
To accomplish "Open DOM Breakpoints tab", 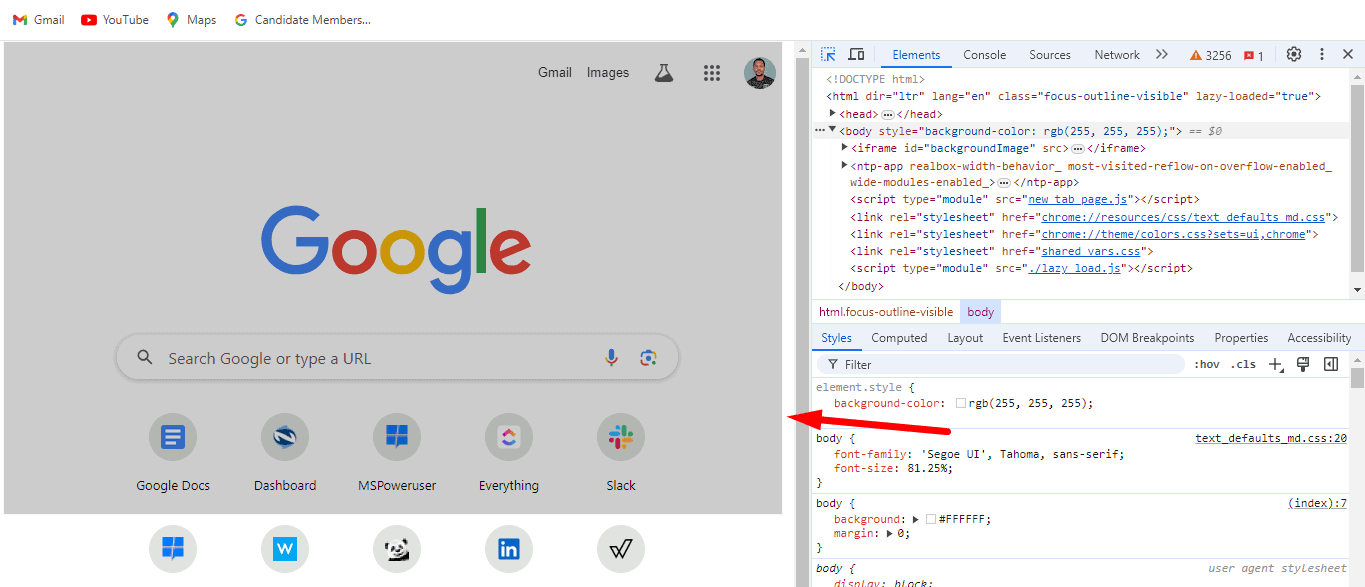I will [1147, 338].
